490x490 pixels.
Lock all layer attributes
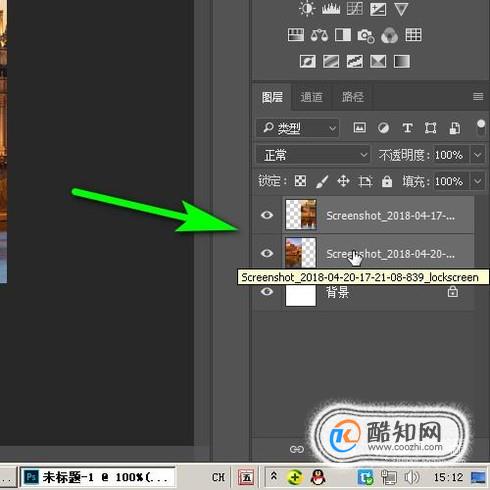click(387, 181)
